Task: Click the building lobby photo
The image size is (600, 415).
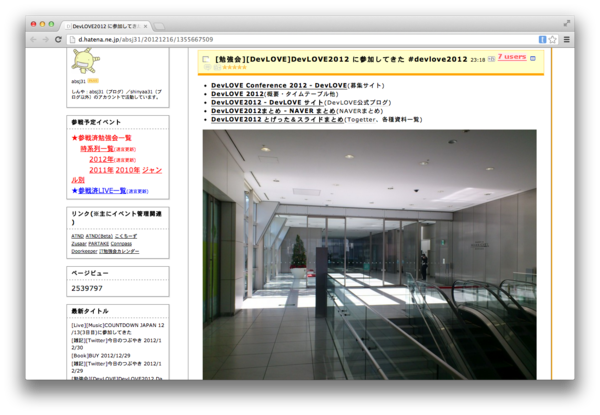Action: 369,254
